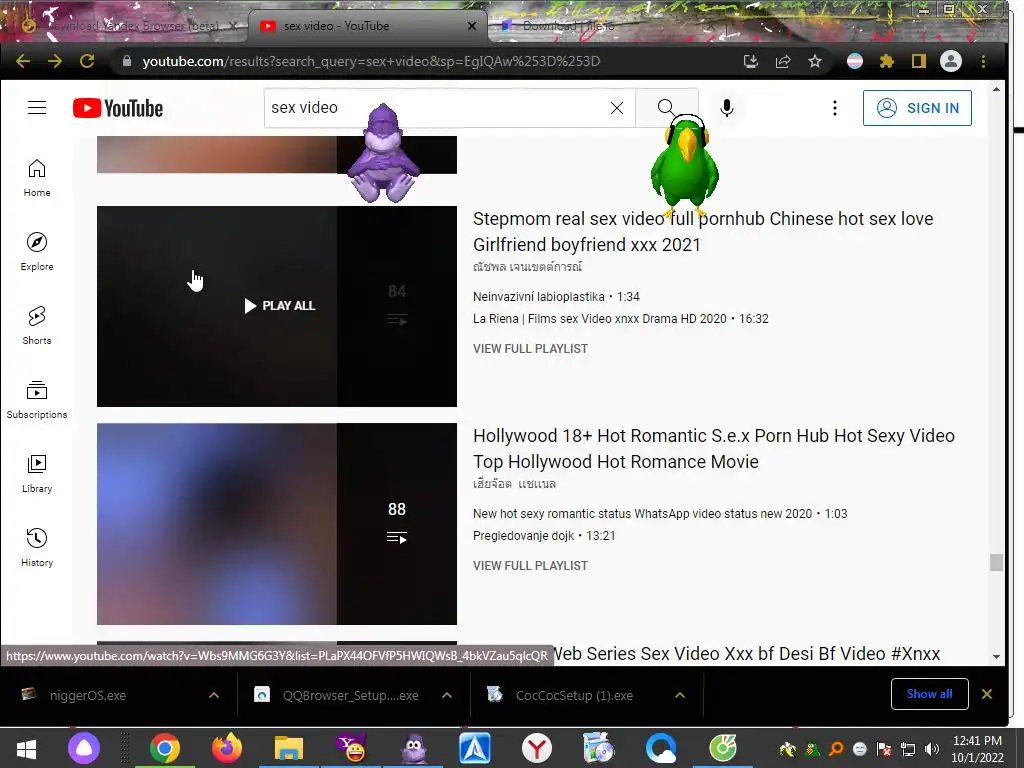Open the Windows Start button
Image resolution: width=1024 pixels, height=768 pixels.
pos(26,748)
